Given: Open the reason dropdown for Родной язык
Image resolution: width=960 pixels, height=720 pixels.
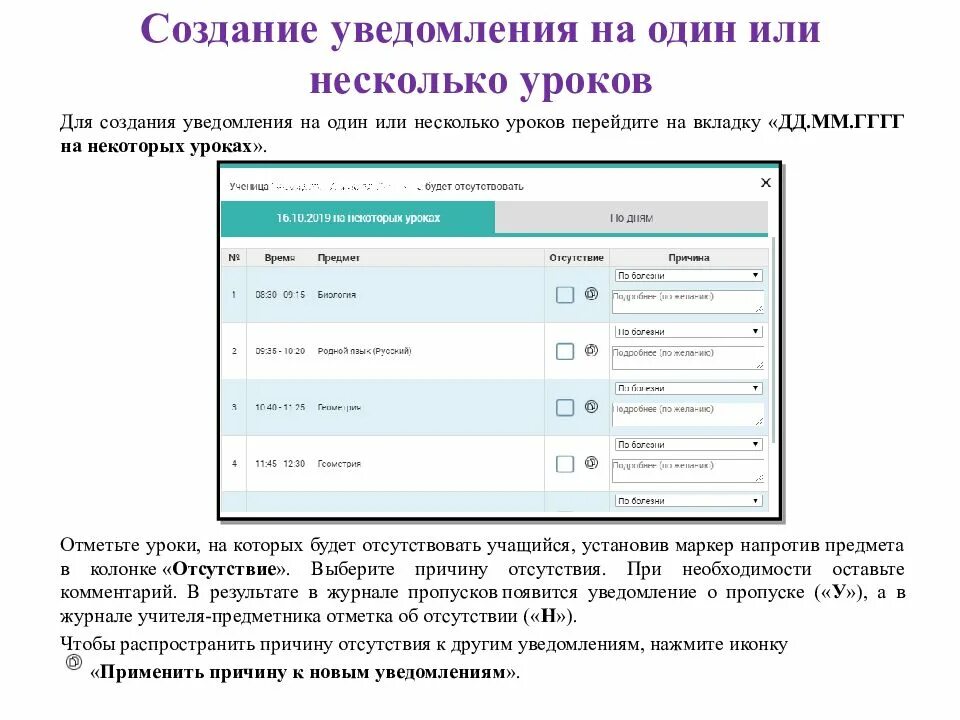Looking at the screenshot, I should [x=688, y=331].
